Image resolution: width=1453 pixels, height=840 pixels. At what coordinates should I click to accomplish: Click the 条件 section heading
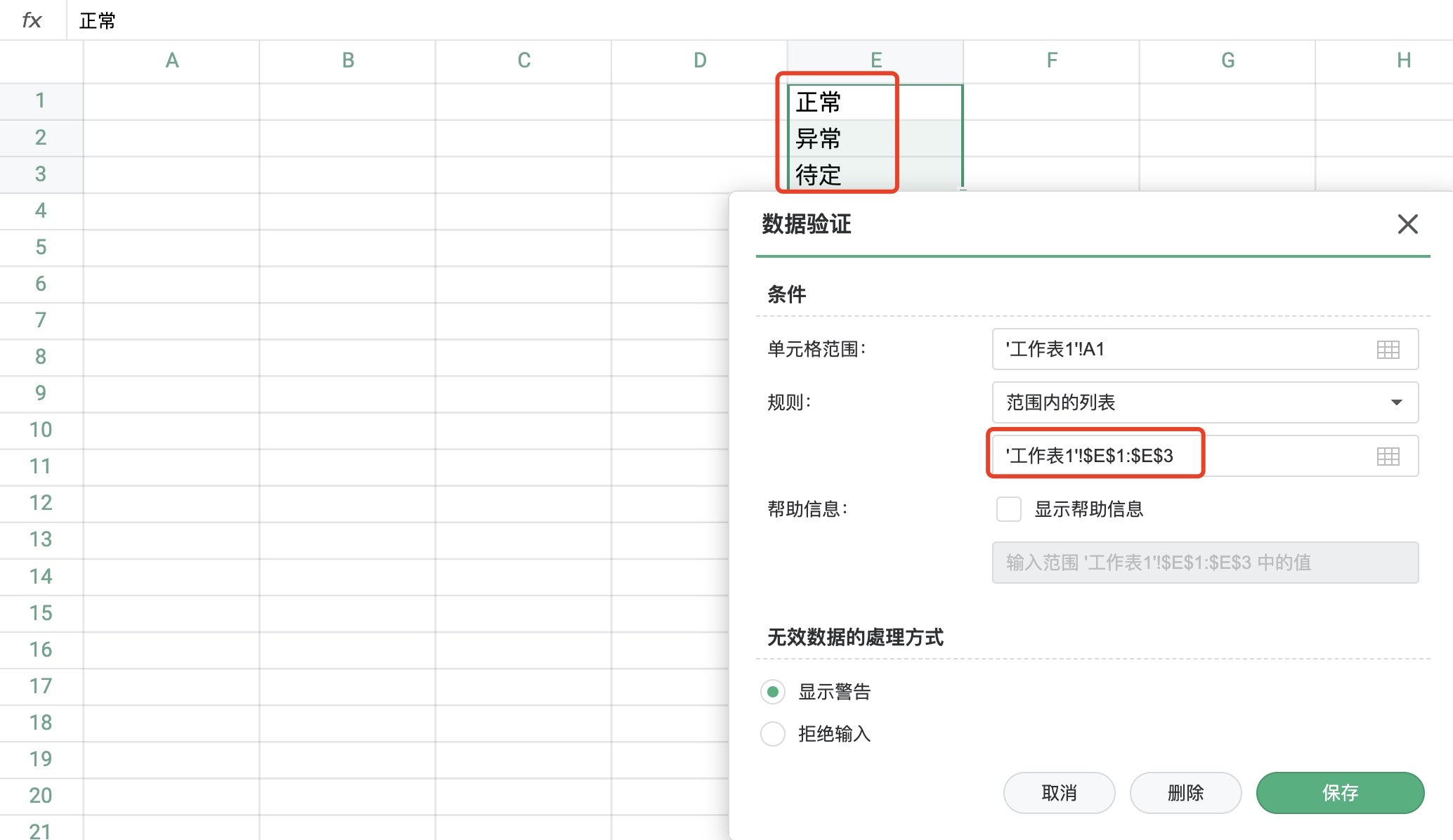pyautogui.click(x=786, y=294)
